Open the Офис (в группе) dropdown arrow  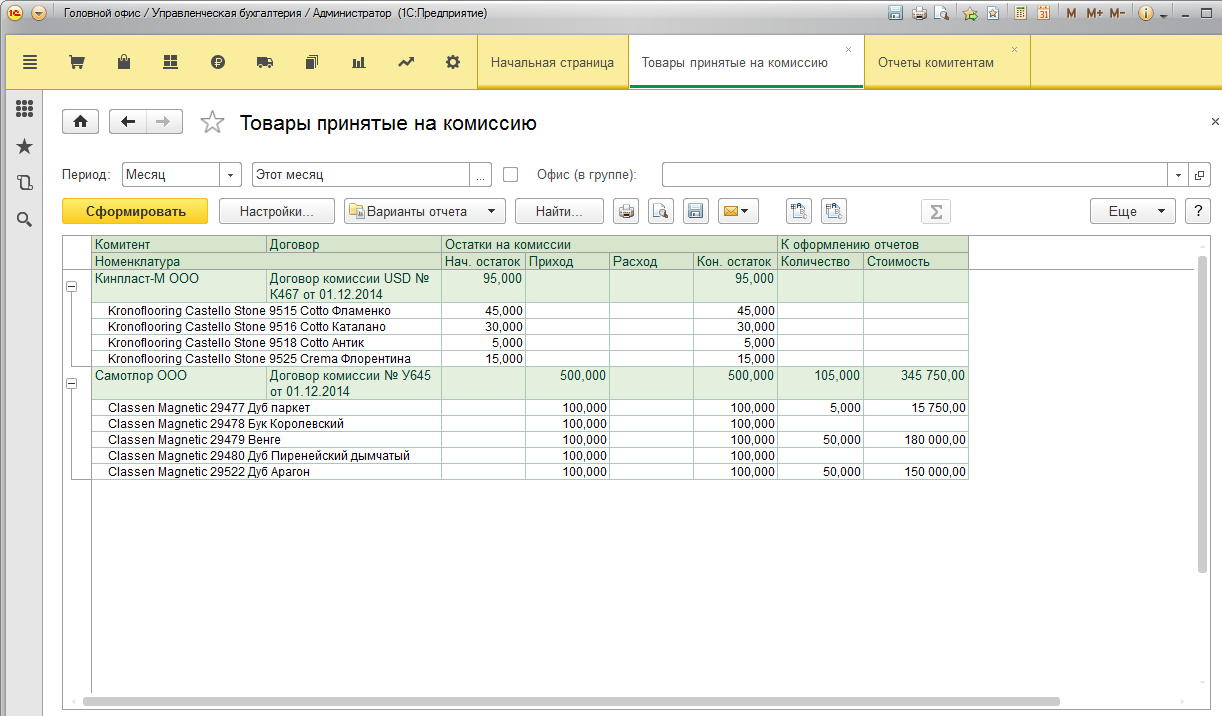click(1178, 174)
